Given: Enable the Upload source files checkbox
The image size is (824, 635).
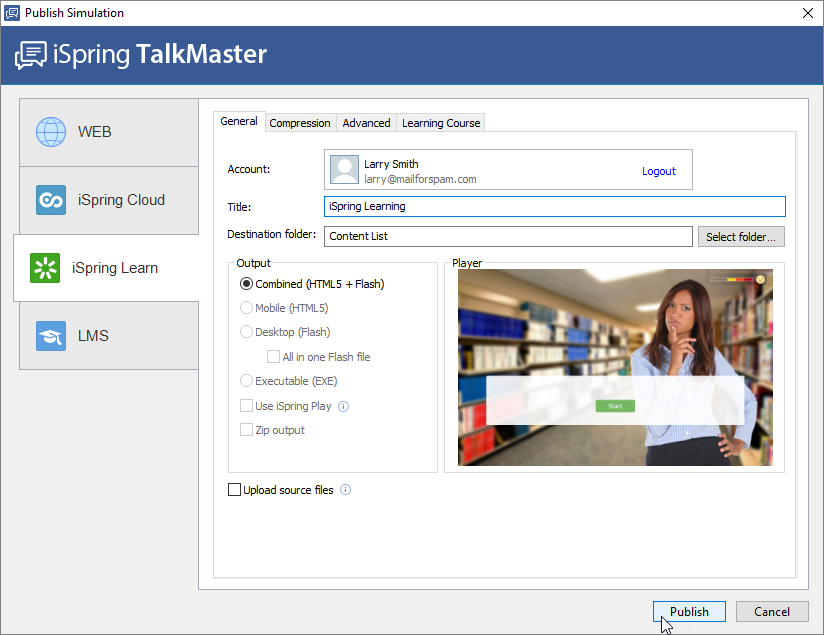Looking at the screenshot, I should pos(235,490).
